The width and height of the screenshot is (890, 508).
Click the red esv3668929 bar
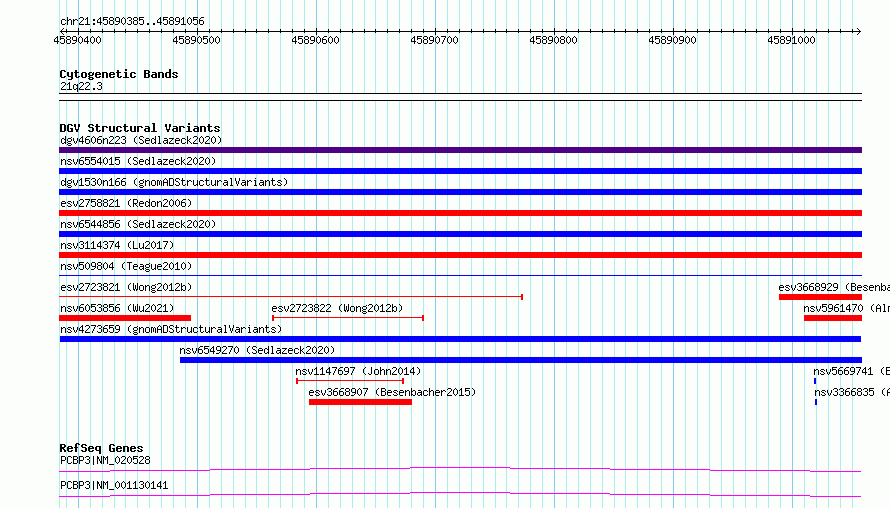click(x=820, y=297)
